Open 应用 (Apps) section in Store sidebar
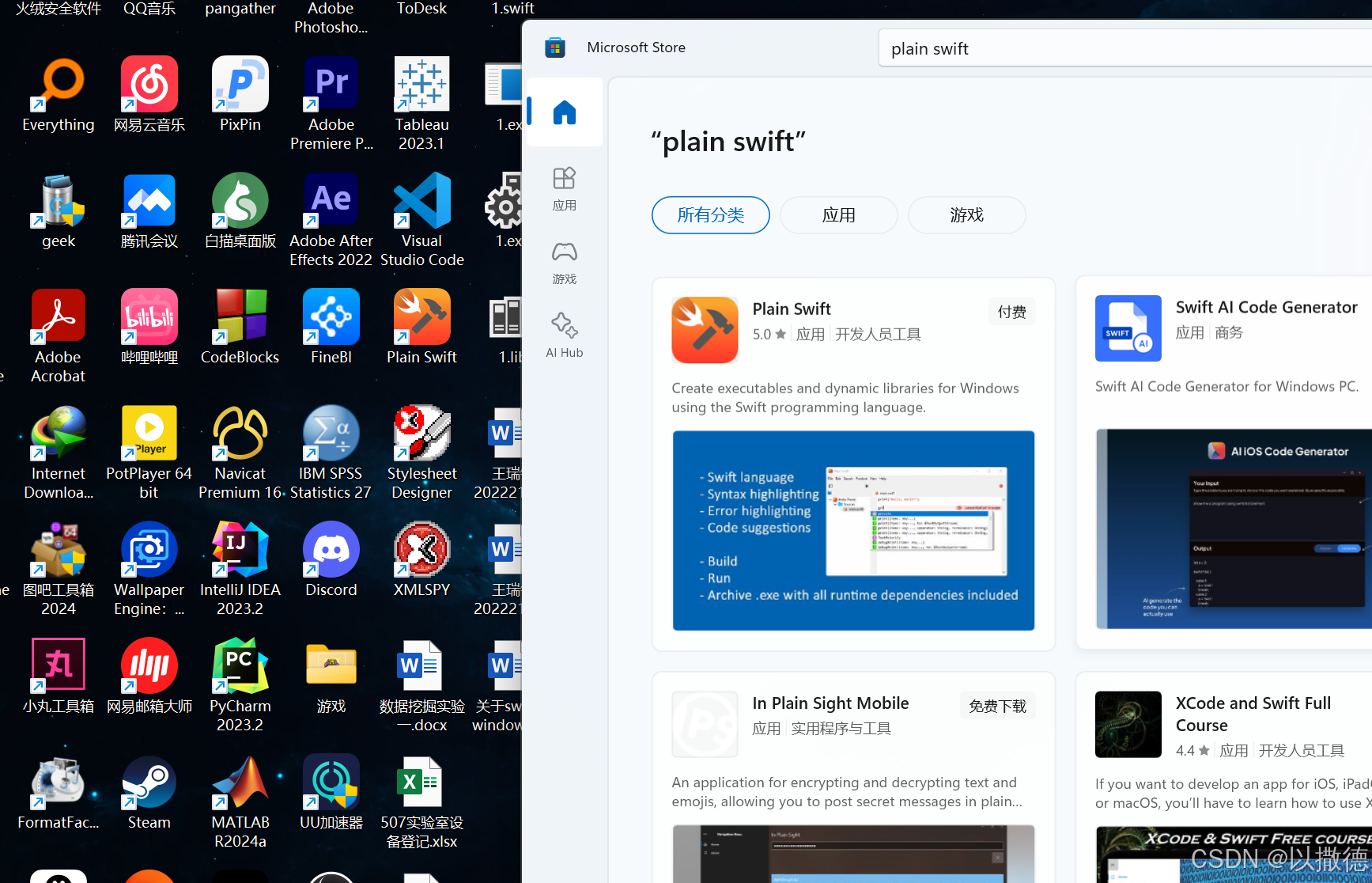1372x883 pixels. tap(565, 188)
